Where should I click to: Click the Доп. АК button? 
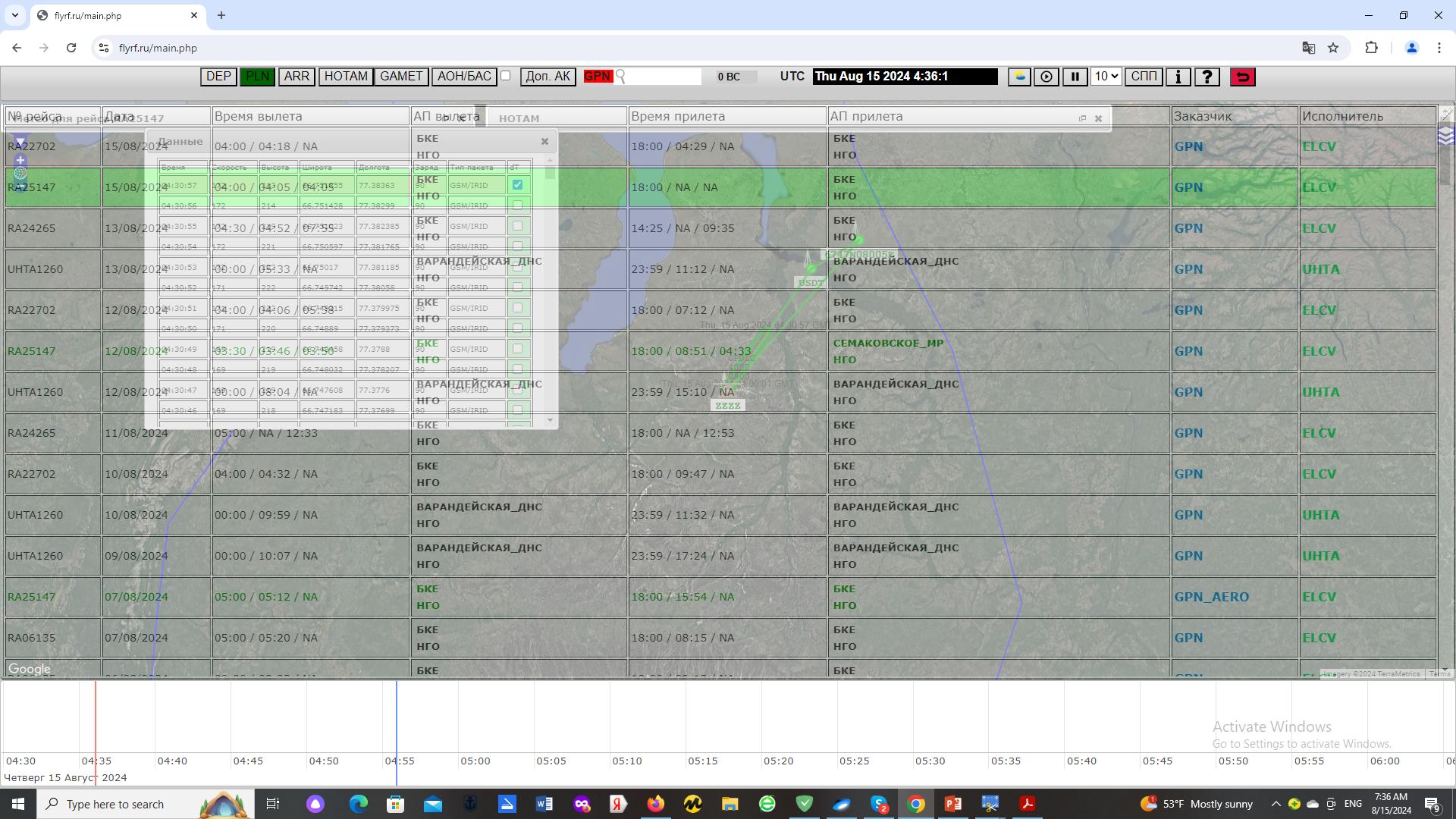pyautogui.click(x=548, y=77)
